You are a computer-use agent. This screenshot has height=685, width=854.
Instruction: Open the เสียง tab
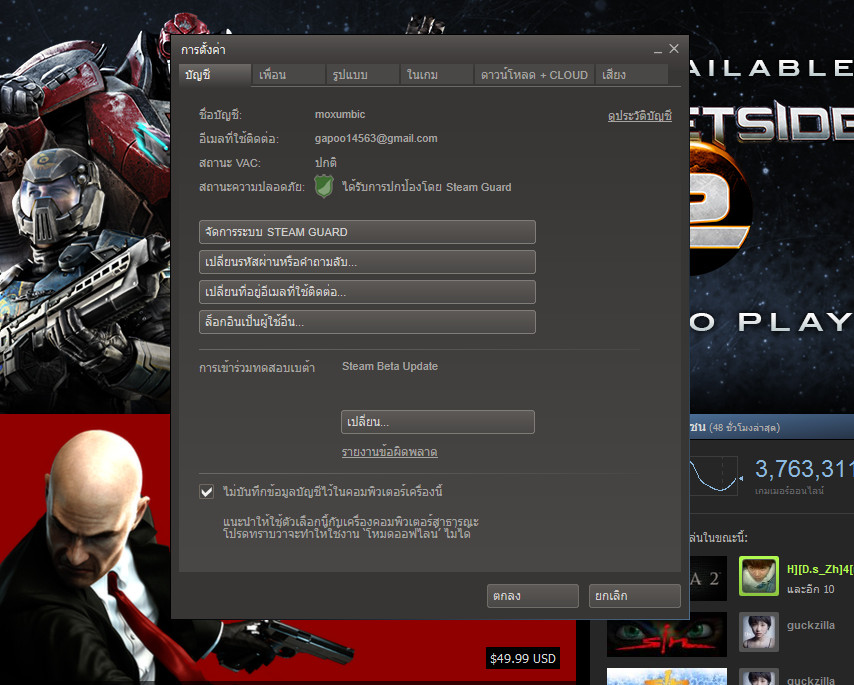(632, 75)
